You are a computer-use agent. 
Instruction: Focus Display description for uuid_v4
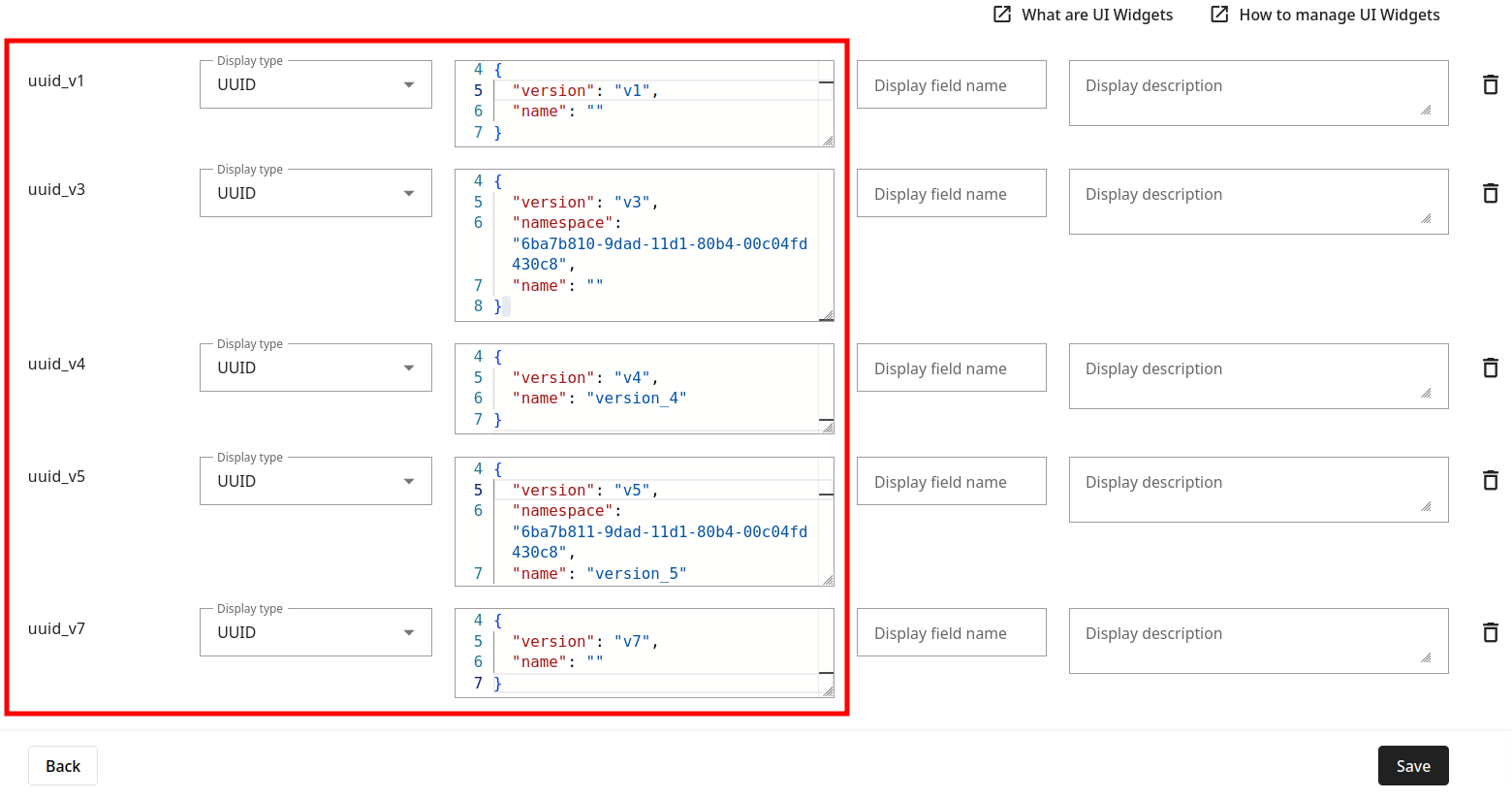coord(1259,376)
